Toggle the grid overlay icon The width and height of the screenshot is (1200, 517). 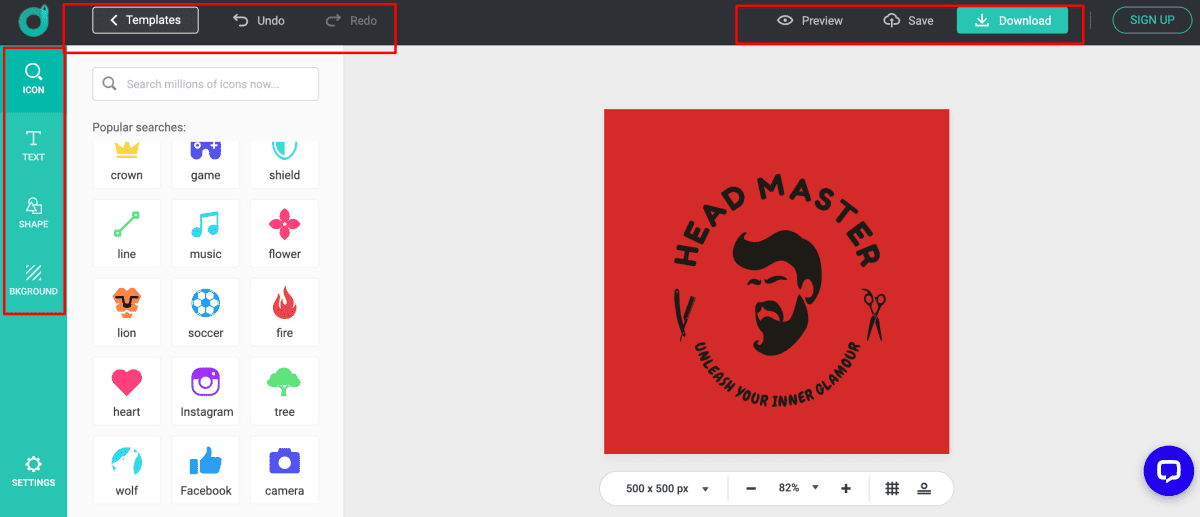(x=892, y=488)
